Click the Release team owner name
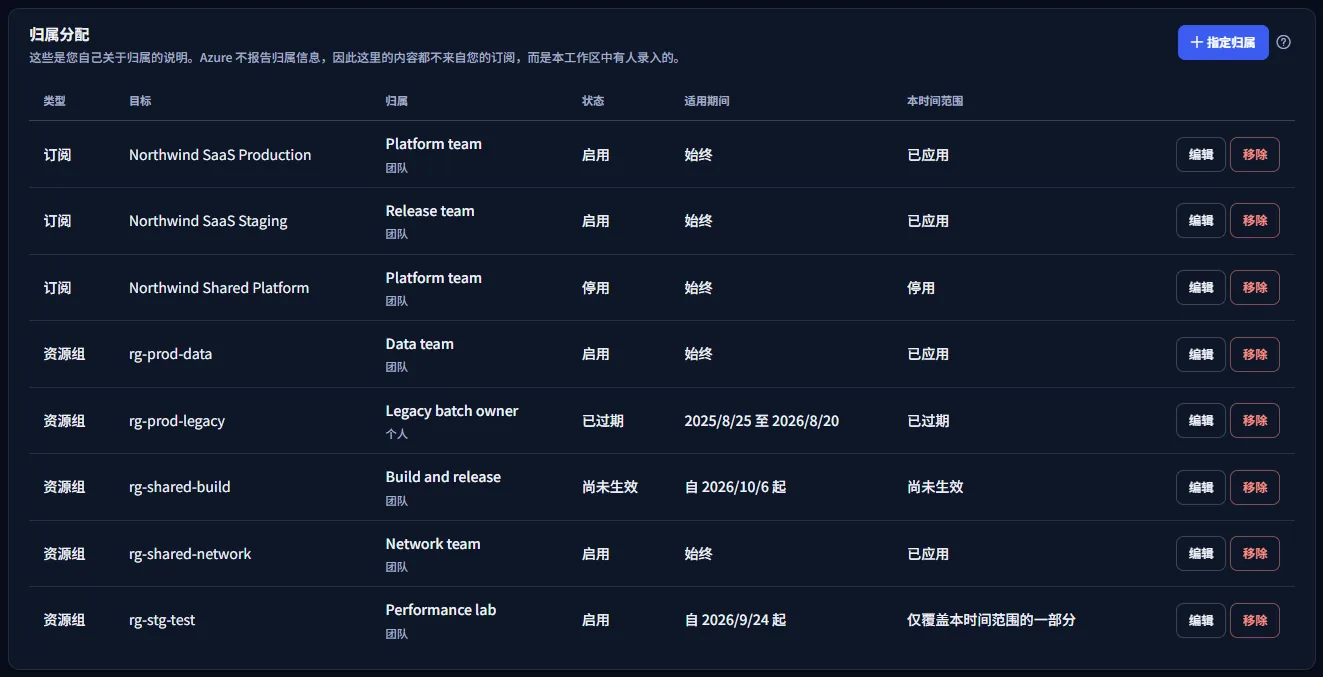Image resolution: width=1323 pixels, height=677 pixels. [430, 211]
